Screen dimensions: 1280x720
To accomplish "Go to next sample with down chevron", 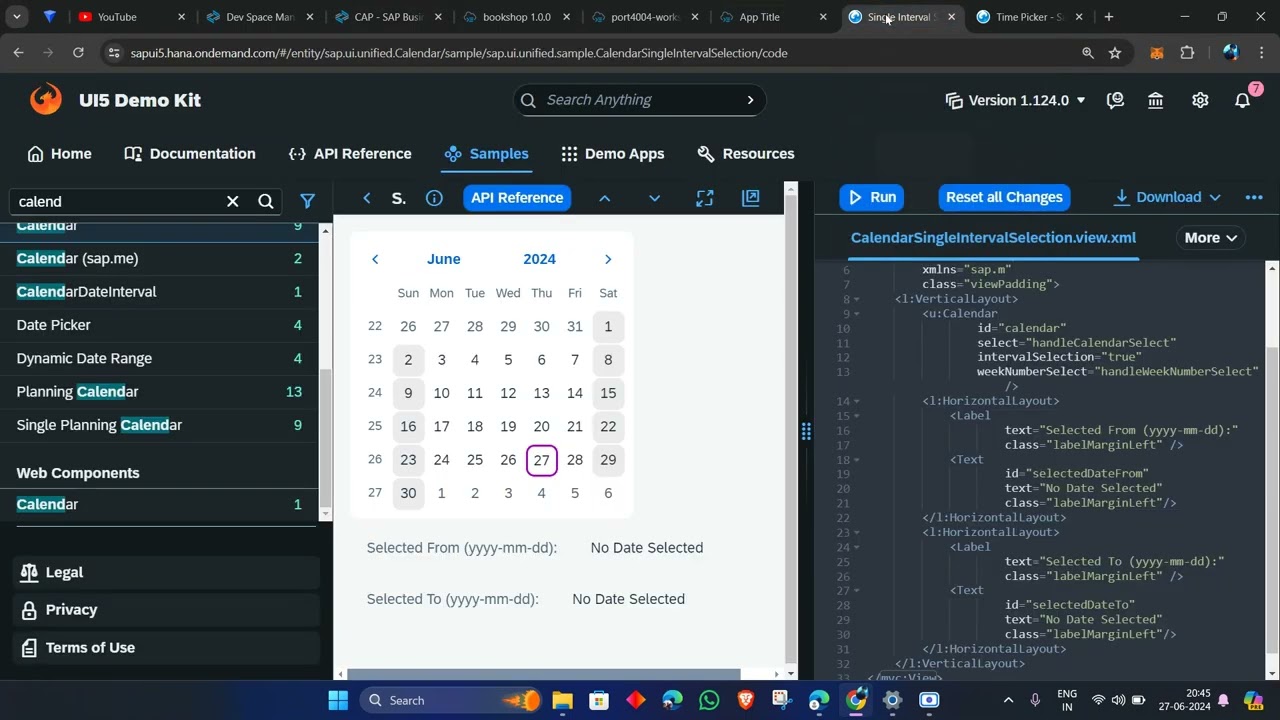I will click(655, 198).
